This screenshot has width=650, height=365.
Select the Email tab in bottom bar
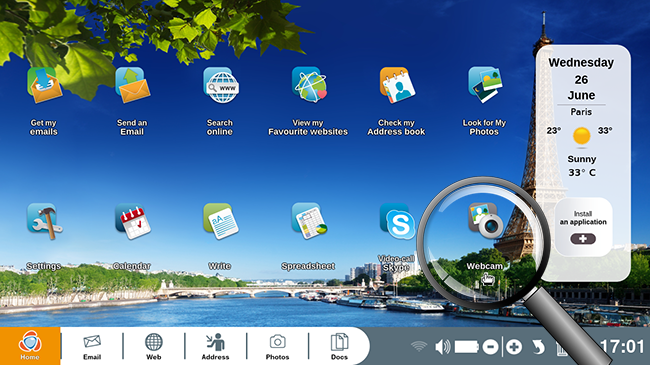tap(92, 347)
